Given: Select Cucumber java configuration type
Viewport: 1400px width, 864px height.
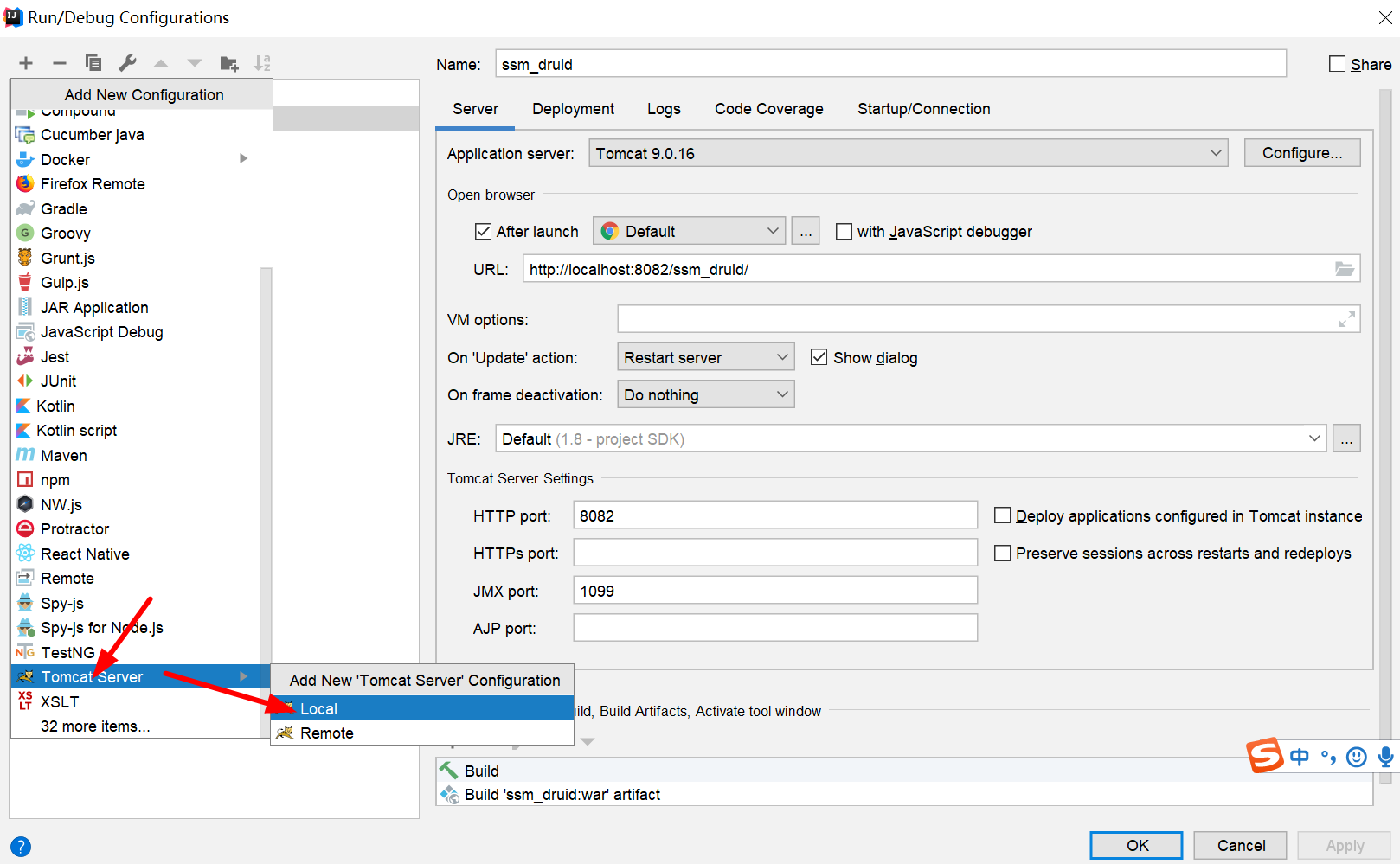Looking at the screenshot, I should (135, 135).
